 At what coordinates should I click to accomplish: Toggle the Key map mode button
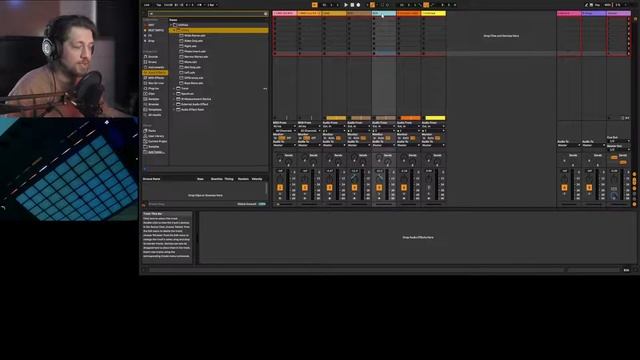pos(597,5)
